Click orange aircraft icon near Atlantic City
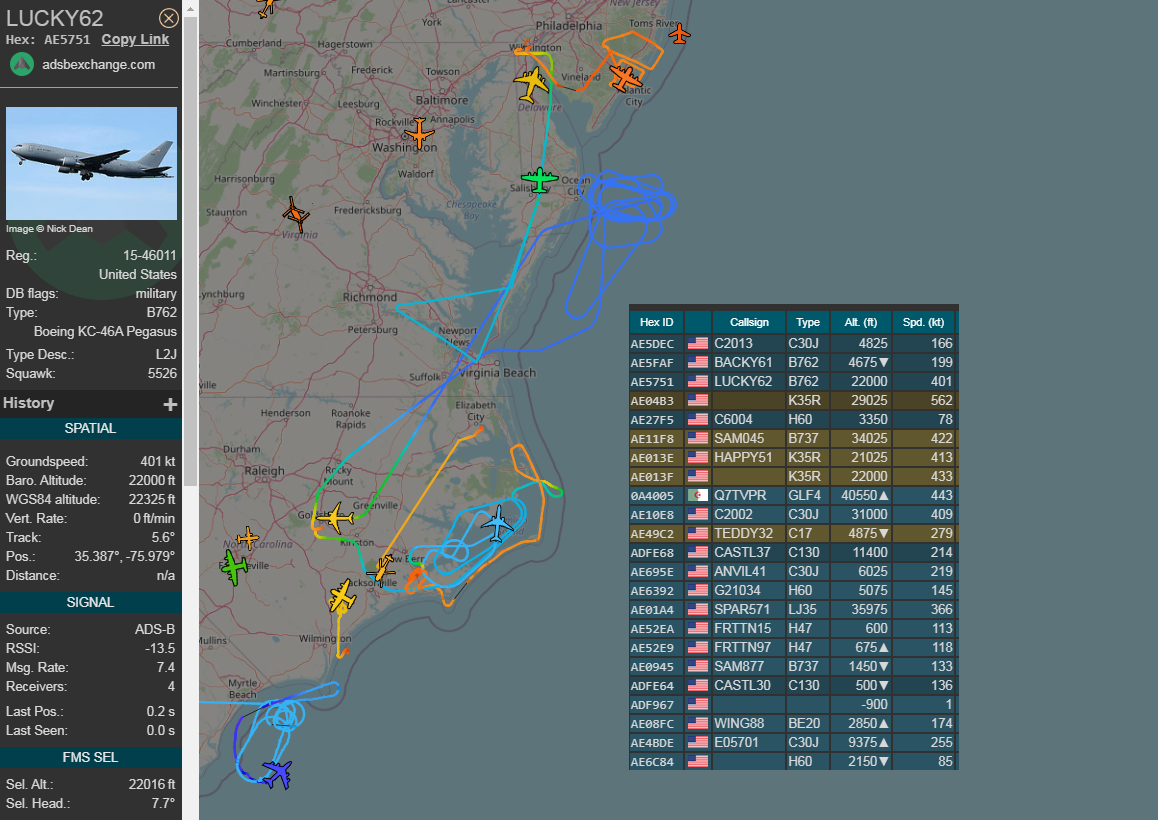This screenshot has width=1158, height=820. (x=626, y=78)
